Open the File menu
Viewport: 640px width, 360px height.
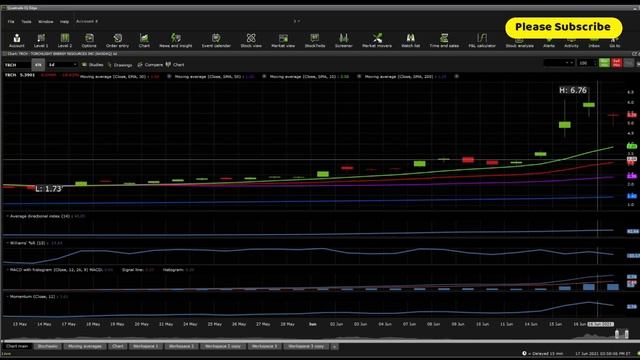click(x=11, y=21)
